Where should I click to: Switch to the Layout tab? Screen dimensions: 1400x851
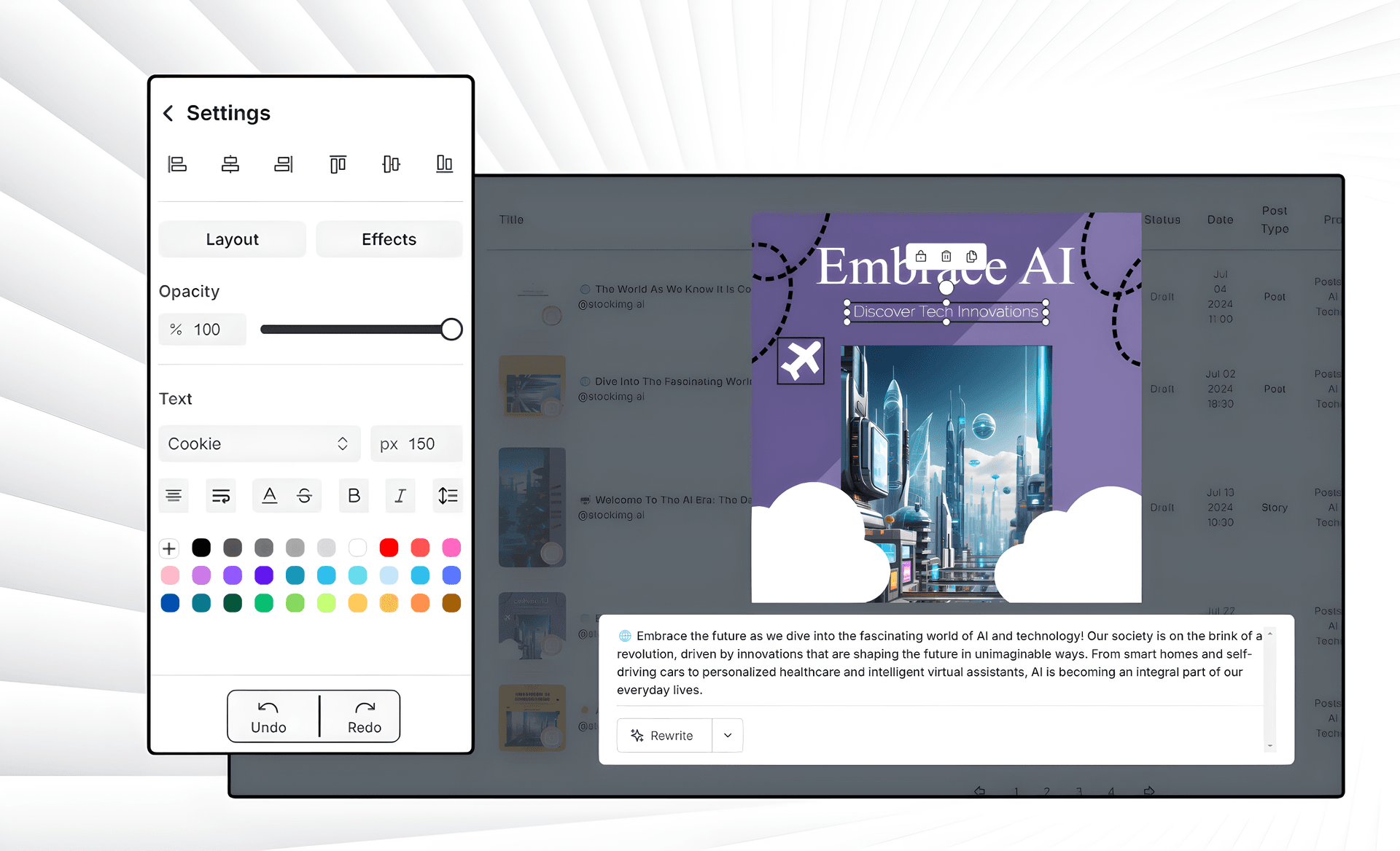233,239
